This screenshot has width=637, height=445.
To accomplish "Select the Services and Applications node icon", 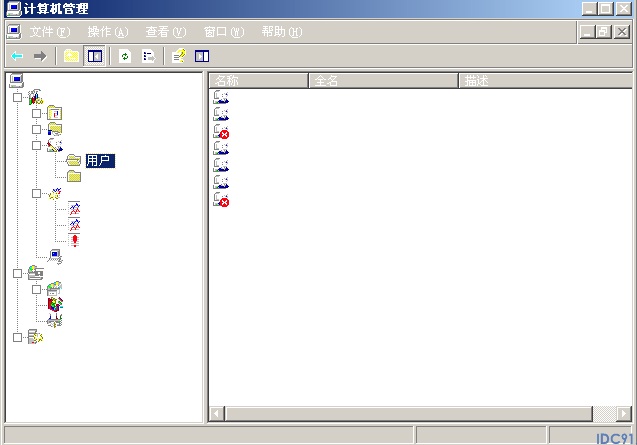I will [35, 337].
